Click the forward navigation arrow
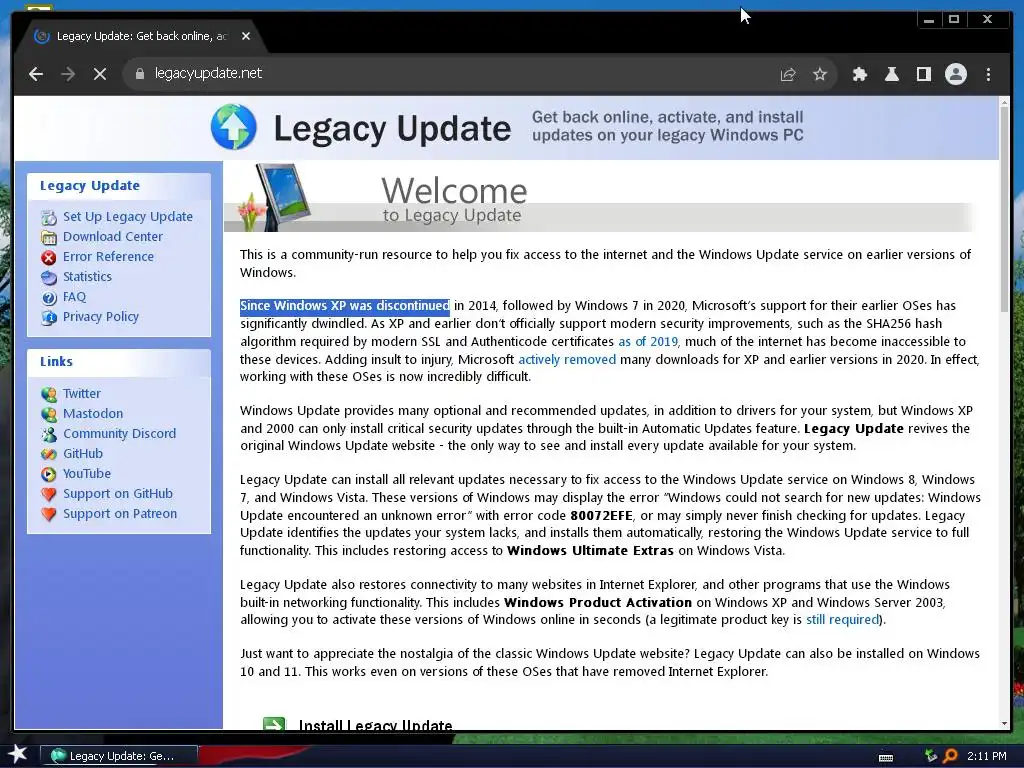 tap(68, 74)
